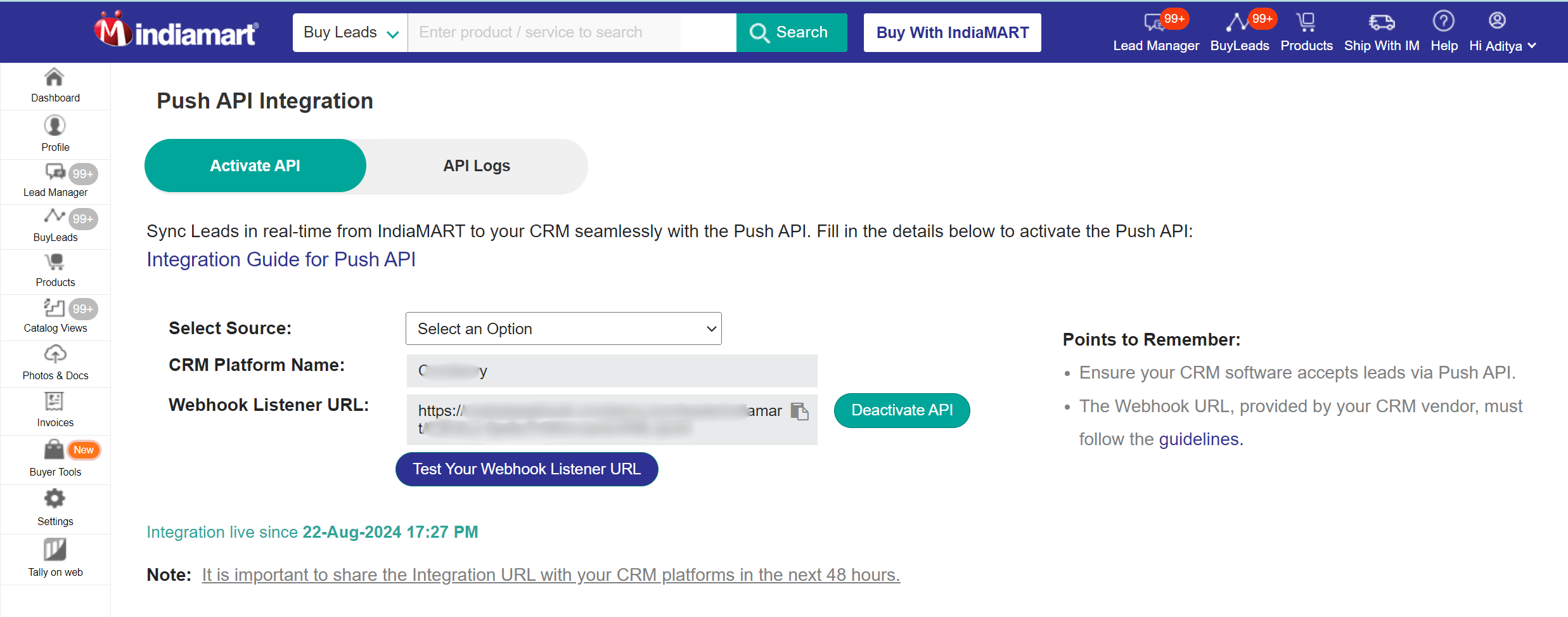Expand the Buy Leads search category dropdown
The image size is (1568, 617).
(350, 32)
